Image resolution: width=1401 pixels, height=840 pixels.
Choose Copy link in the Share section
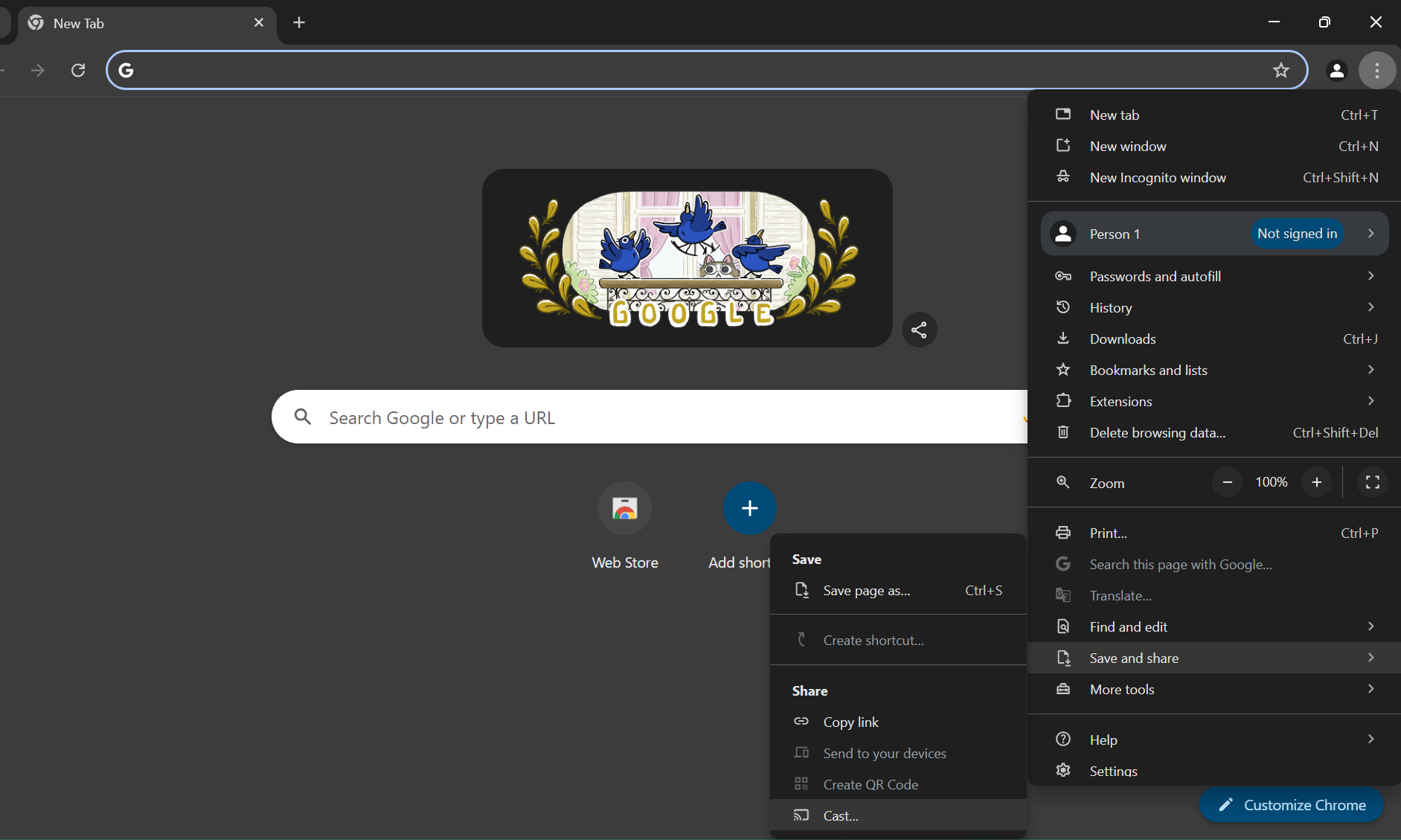(898, 722)
